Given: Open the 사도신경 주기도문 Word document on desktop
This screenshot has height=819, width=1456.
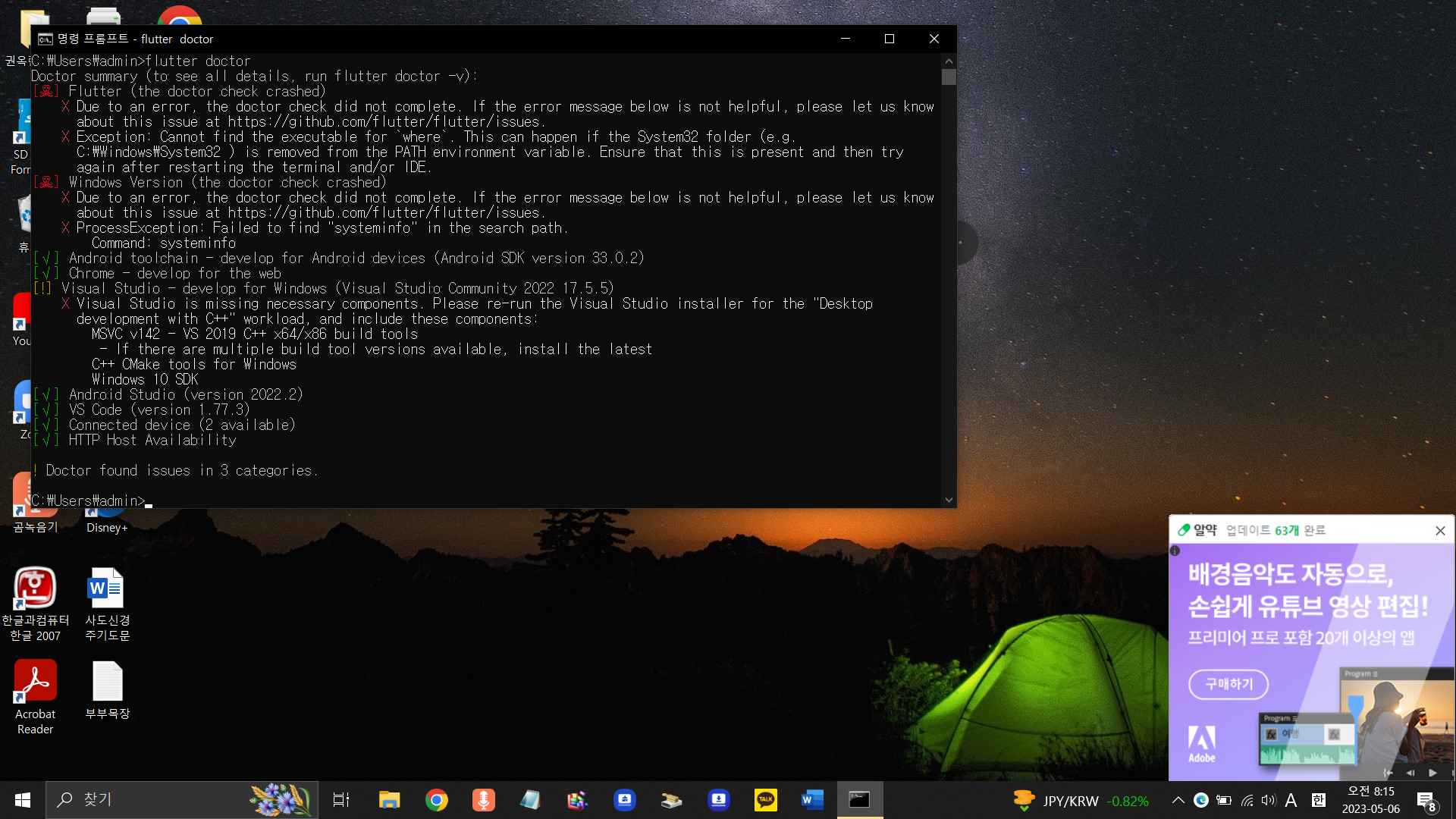Looking at the screenshot, I should tap(107, 604).
